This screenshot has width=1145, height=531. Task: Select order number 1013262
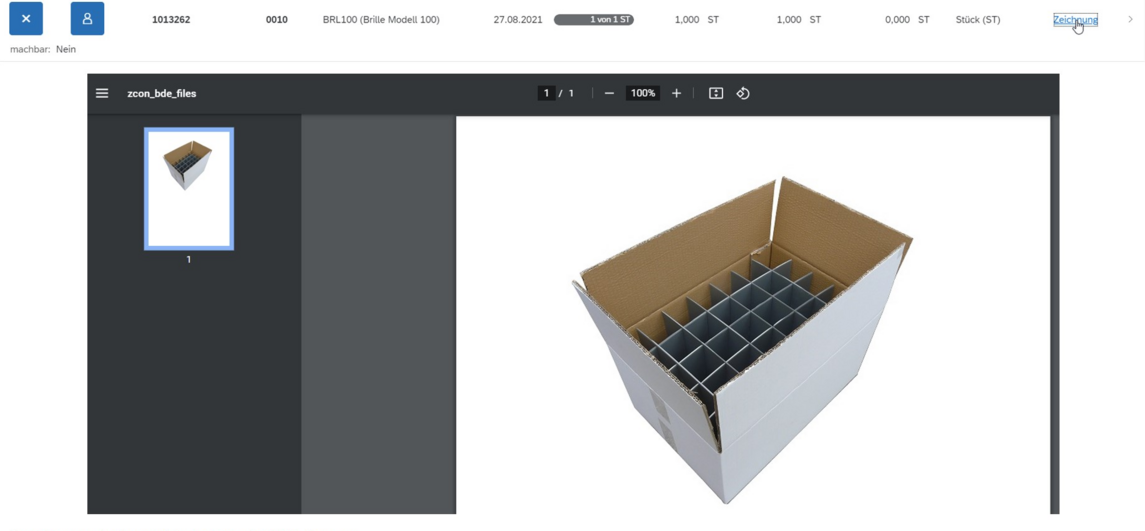click(x=171, y=20)
